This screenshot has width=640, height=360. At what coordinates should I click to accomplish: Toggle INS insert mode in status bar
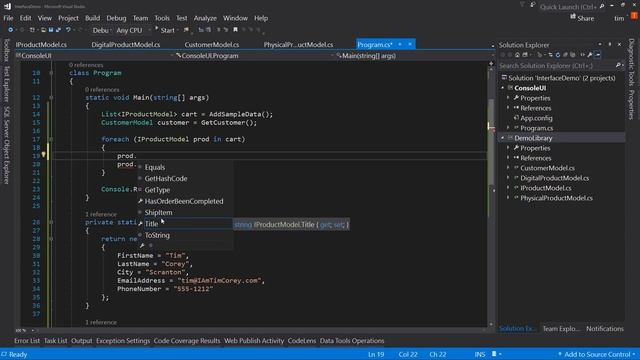click(x=480, y=354)
